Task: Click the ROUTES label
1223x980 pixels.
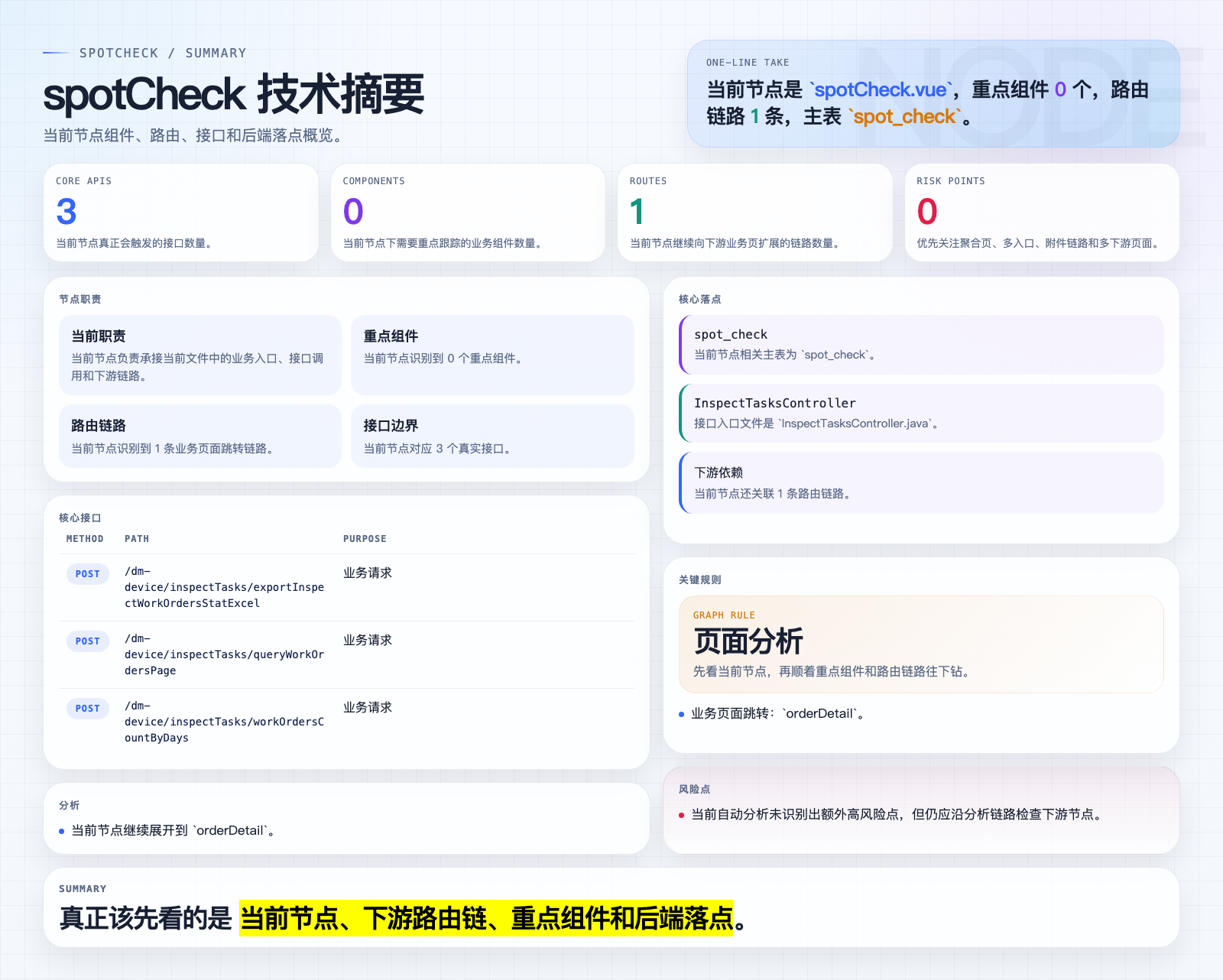Action: coord(648,181)
